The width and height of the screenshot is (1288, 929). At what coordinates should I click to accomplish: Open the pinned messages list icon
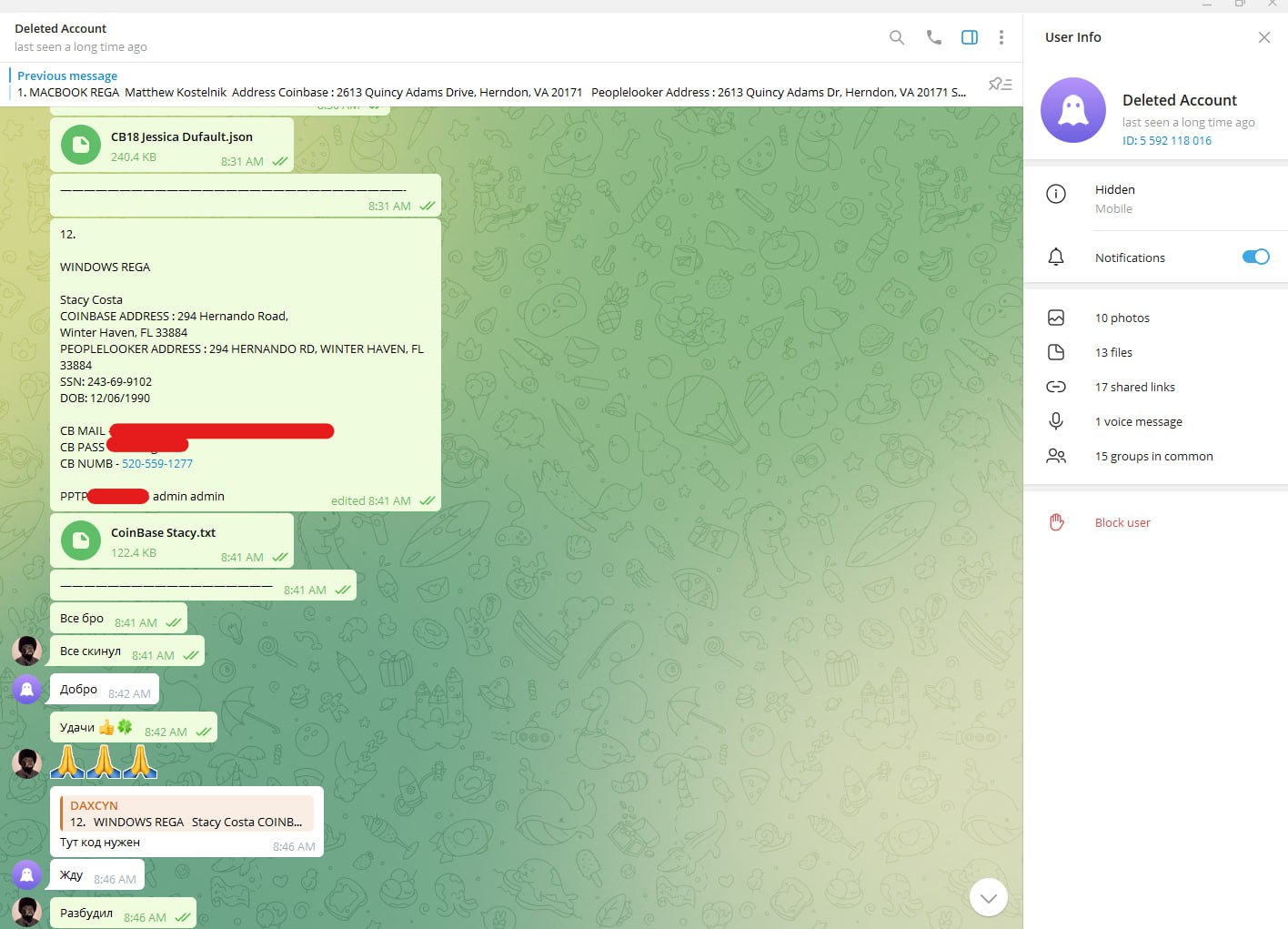click(1000, 84)
